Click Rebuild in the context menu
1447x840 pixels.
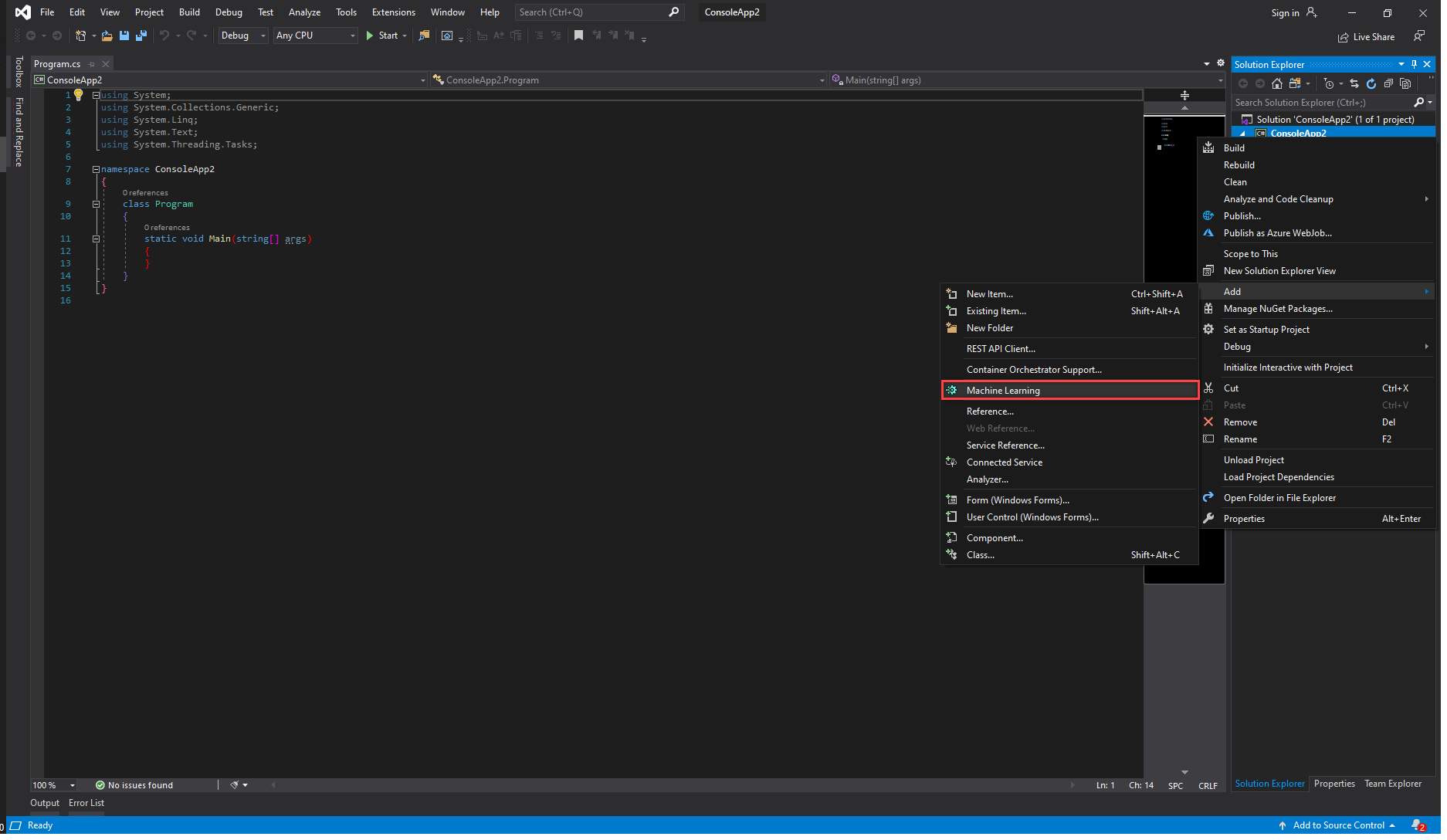click(1317, 165)
